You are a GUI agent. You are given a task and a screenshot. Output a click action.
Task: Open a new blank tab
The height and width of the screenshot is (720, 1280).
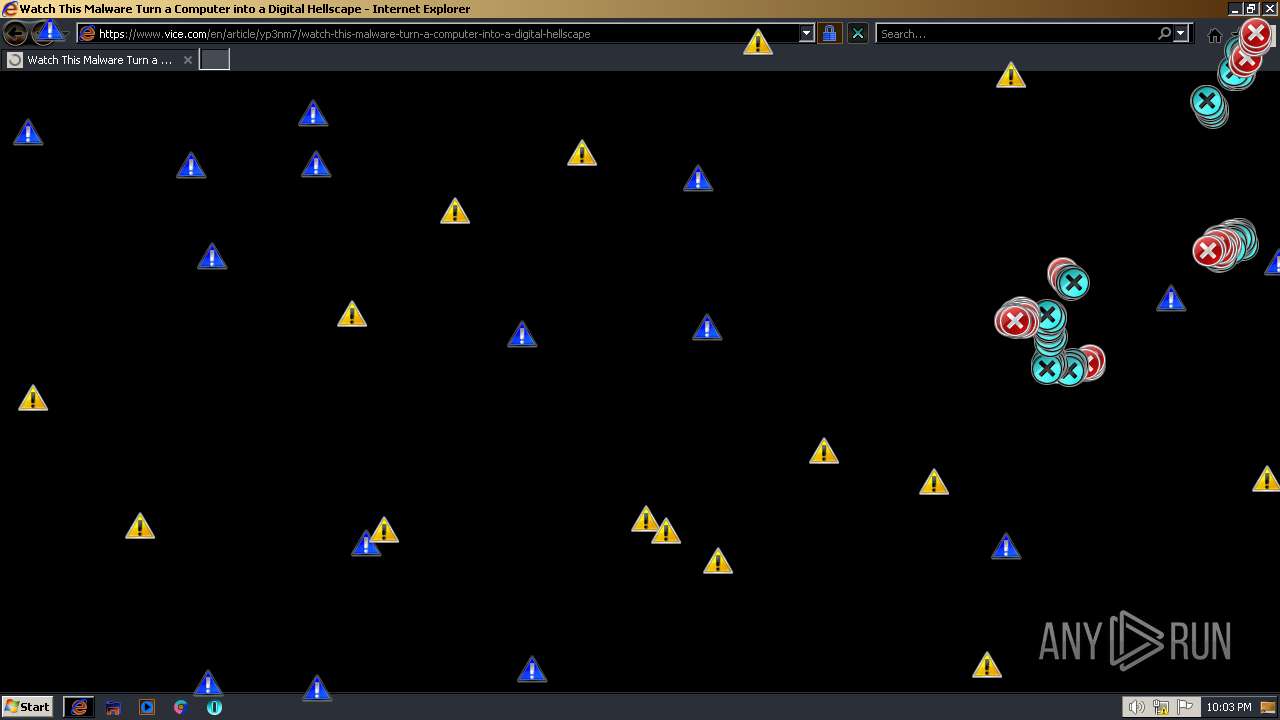tap(215, 60)
